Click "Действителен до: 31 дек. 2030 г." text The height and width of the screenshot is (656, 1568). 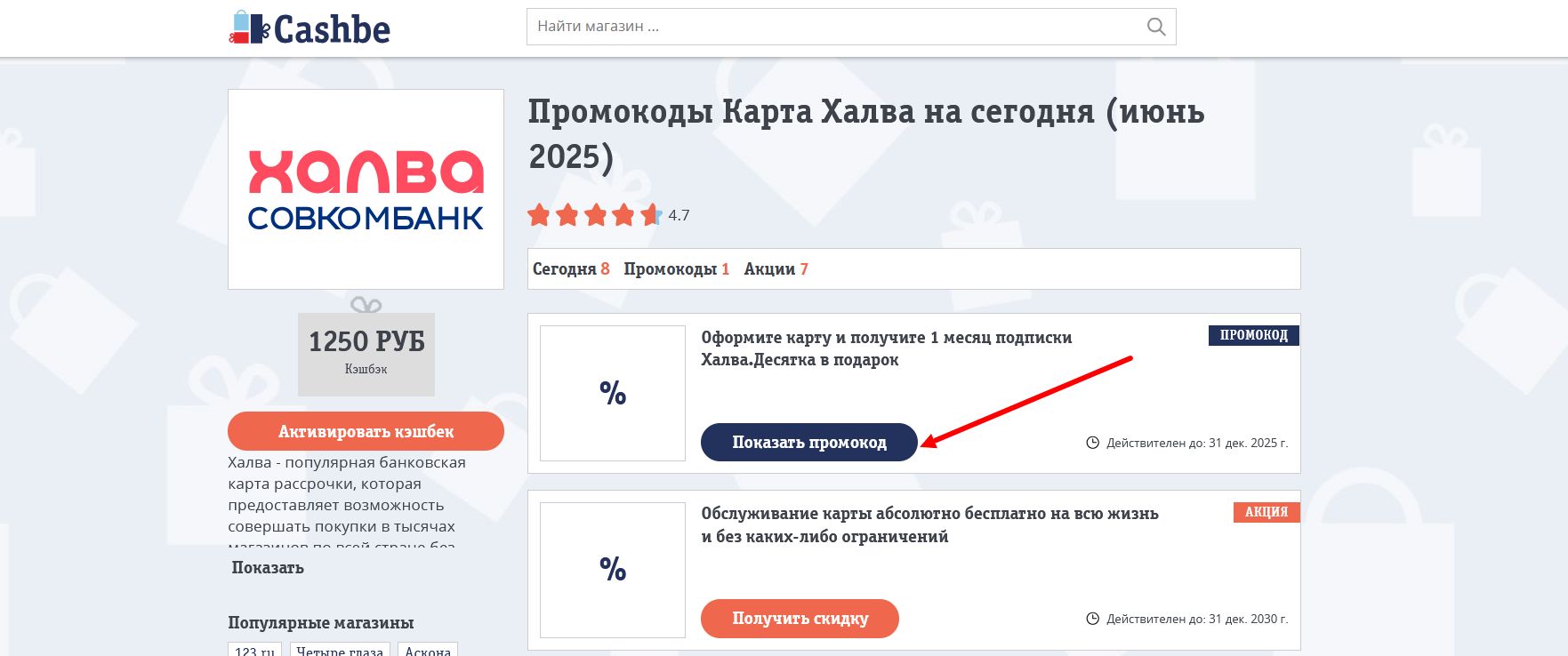[x=1197, y=619]
